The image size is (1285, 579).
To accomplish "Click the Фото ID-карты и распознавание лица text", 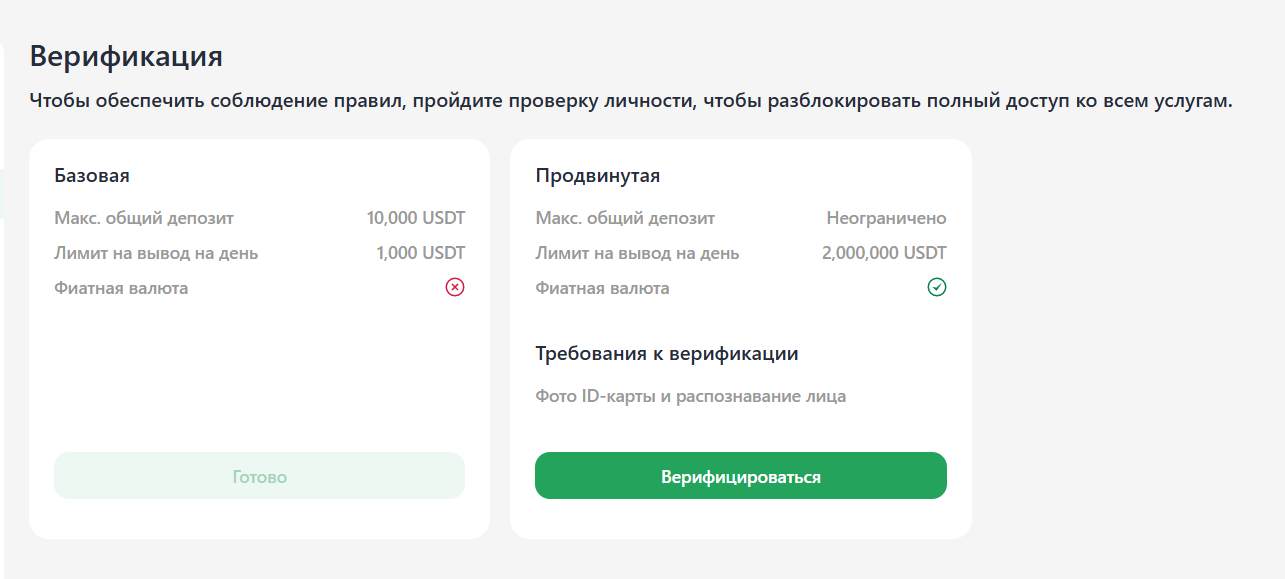I will [691, 396].
